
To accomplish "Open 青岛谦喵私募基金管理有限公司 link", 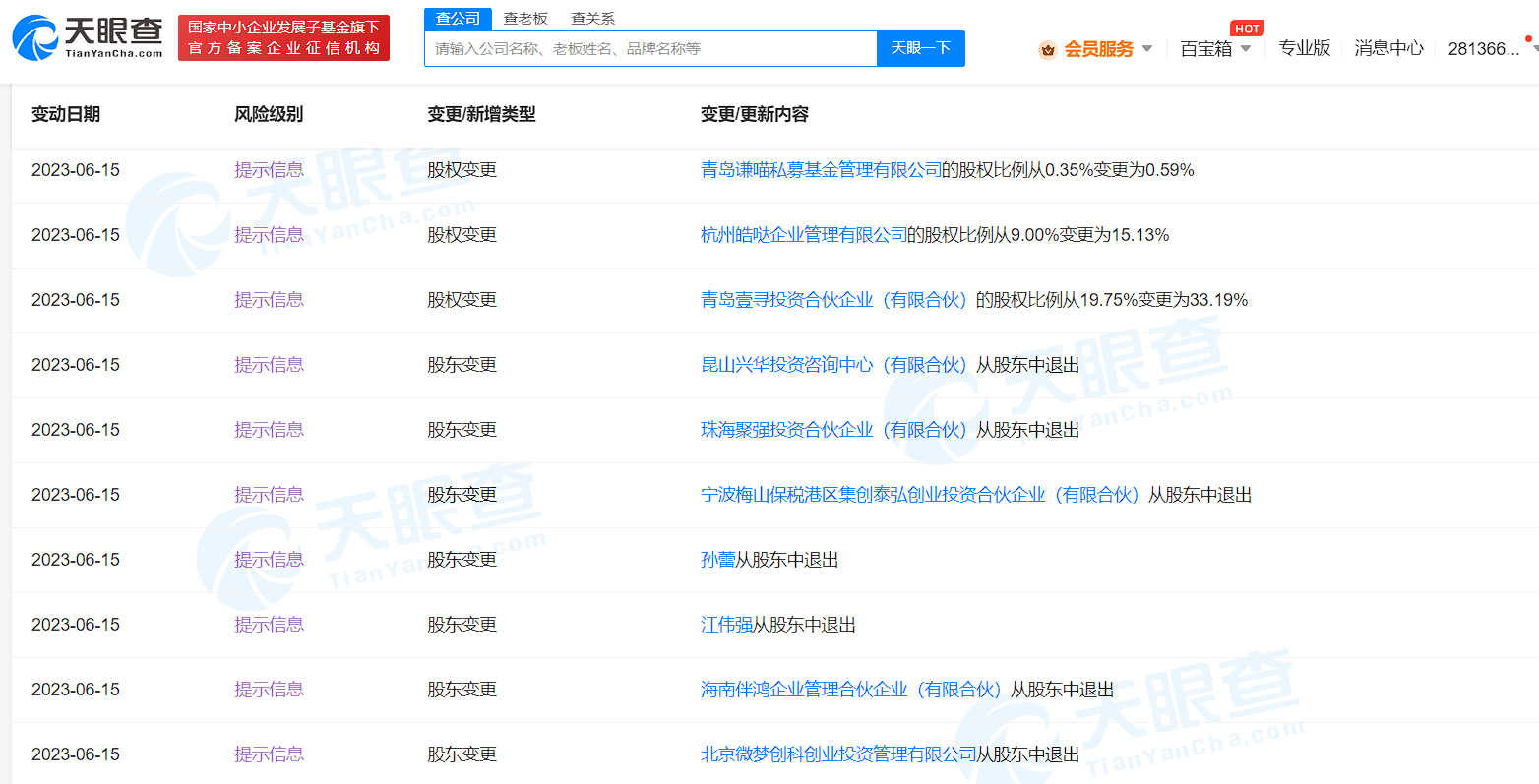I will [821, 170].
